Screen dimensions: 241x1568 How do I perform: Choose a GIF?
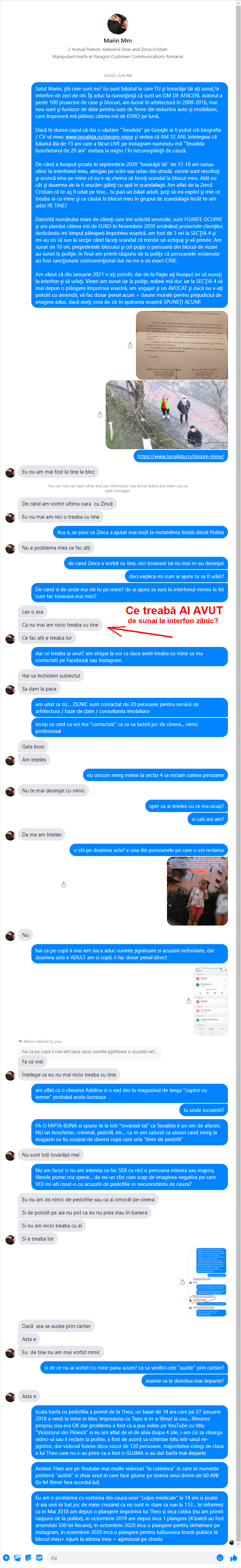tap(39, 1557)
